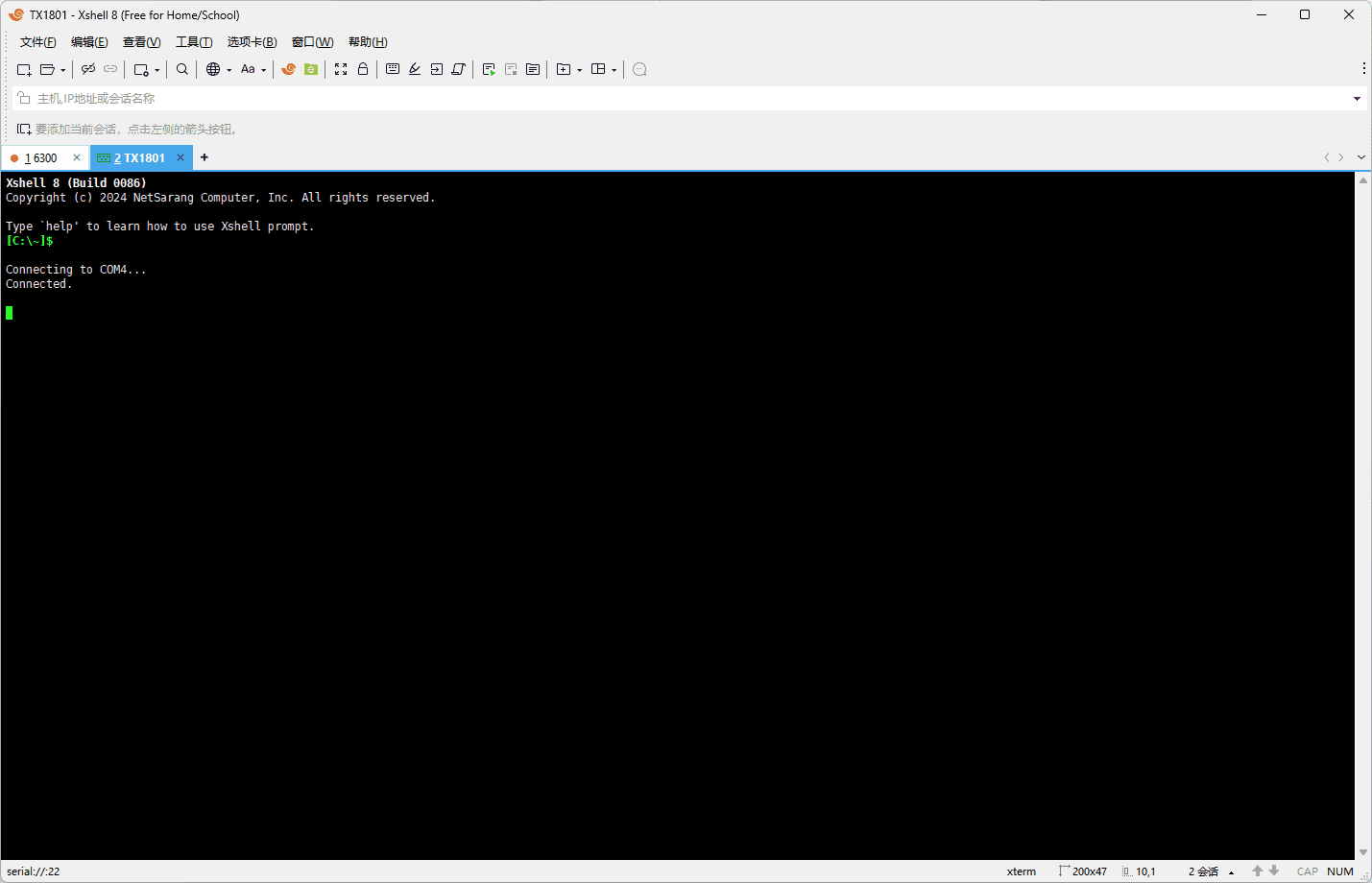This screenshot has height=883, width=1372.
Task: Toggle the NUM indicator in the status bar
Action: coord(1339,871)
